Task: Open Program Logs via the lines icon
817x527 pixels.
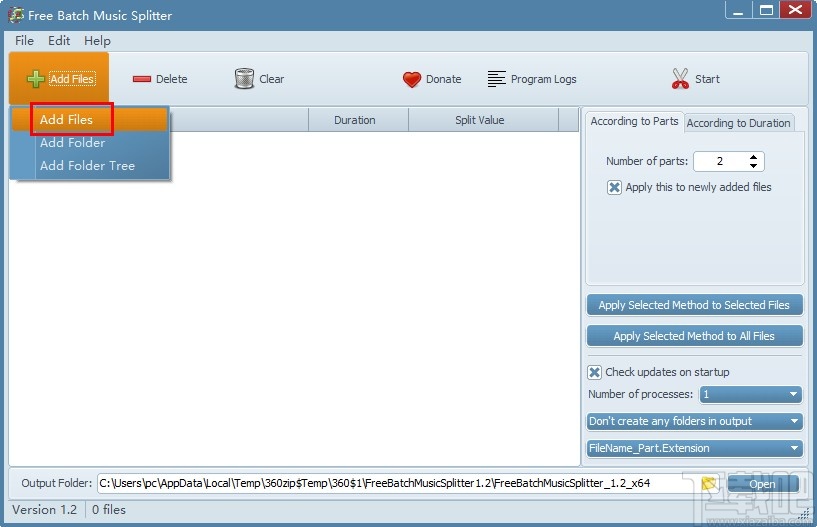Action: [497, 79]
